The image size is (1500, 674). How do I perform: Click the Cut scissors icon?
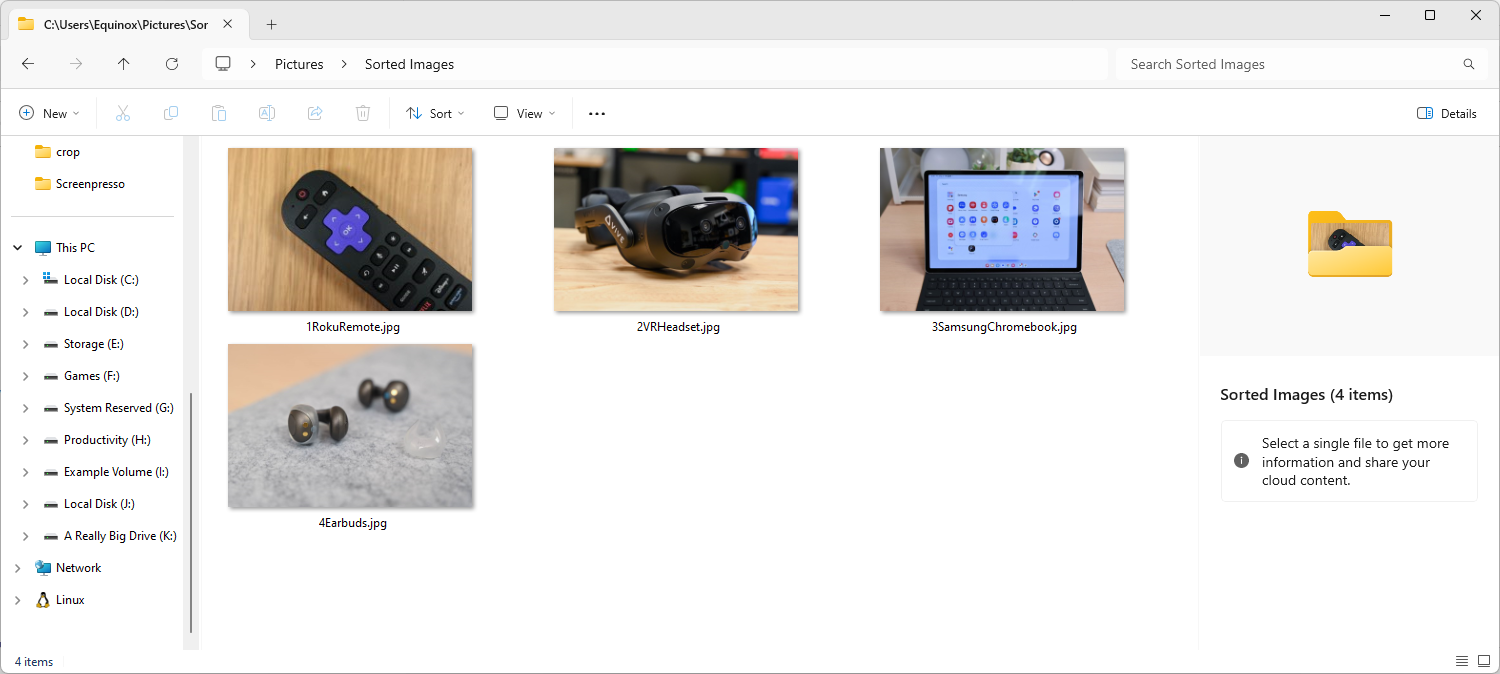tap(123, 113)
